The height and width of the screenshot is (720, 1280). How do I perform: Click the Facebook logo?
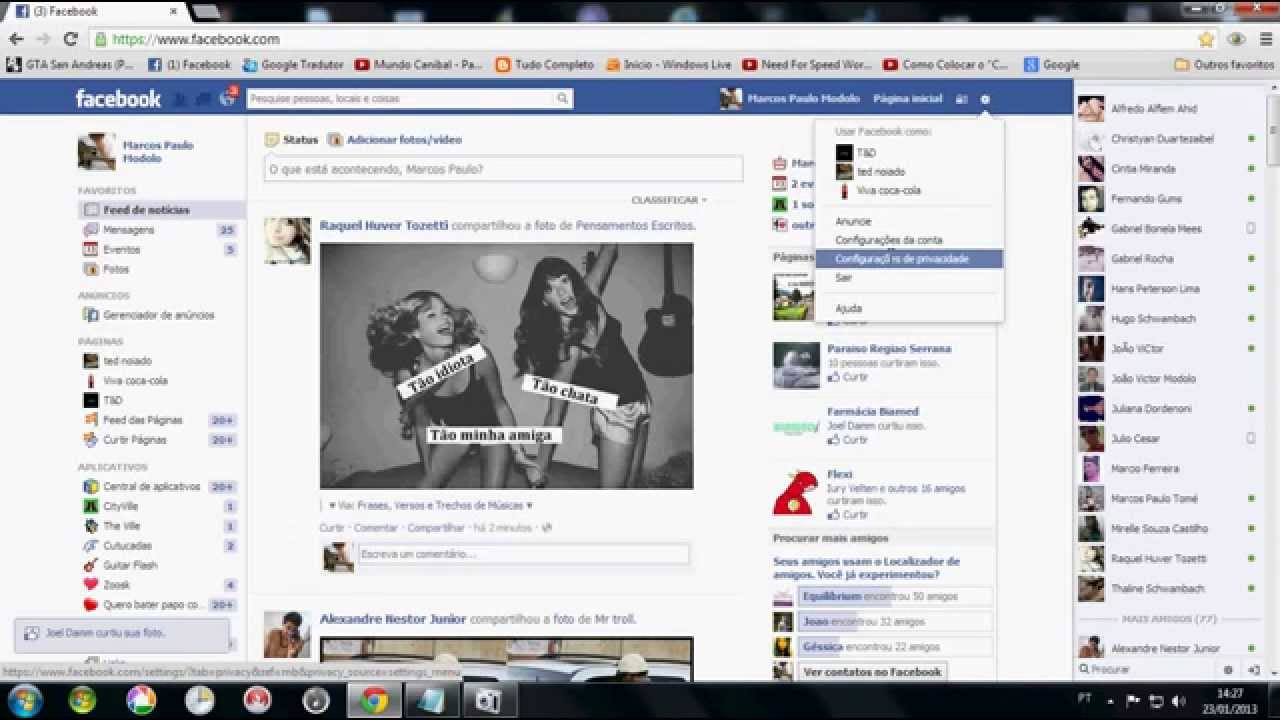pyautogui.click(x=118, y=98)
